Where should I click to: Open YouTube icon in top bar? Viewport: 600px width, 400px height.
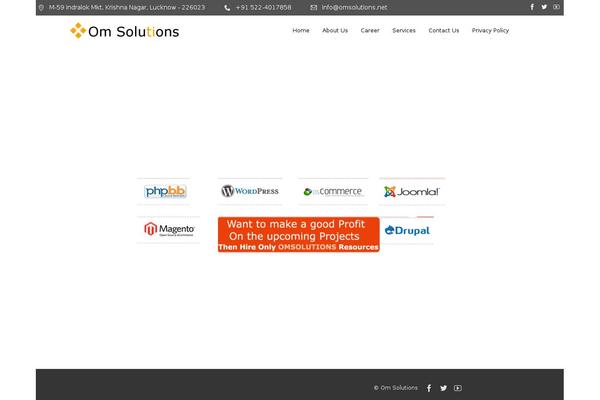point(556,7)
